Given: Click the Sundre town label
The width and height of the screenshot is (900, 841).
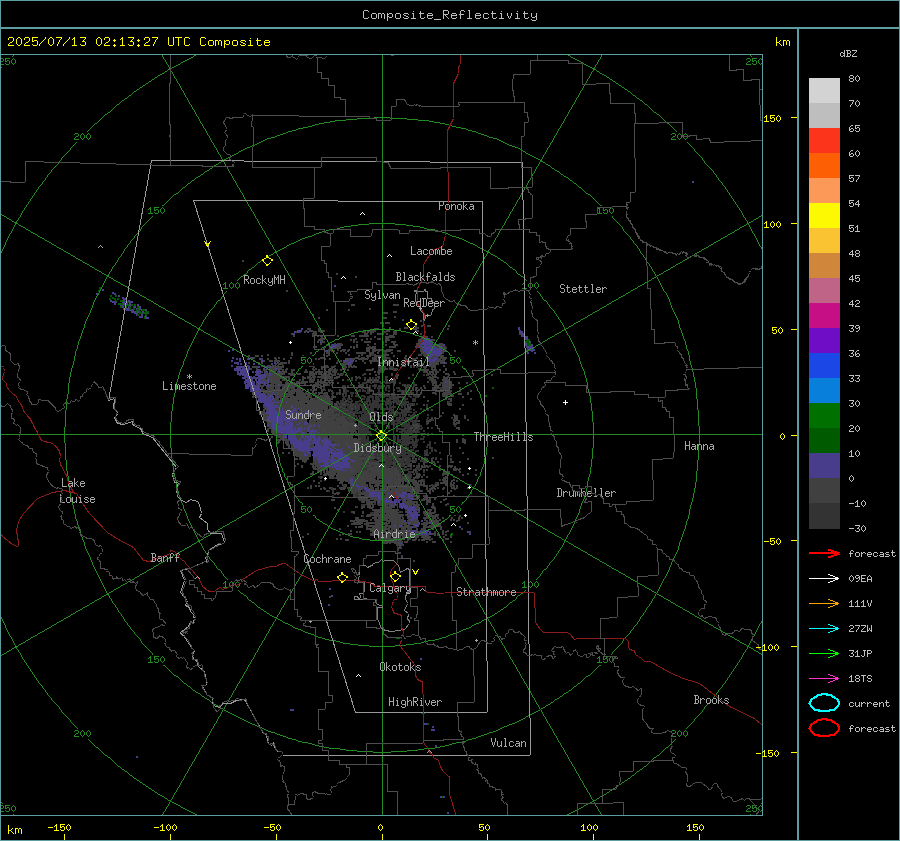Looking at the screenshot, I should coord(303,414).
